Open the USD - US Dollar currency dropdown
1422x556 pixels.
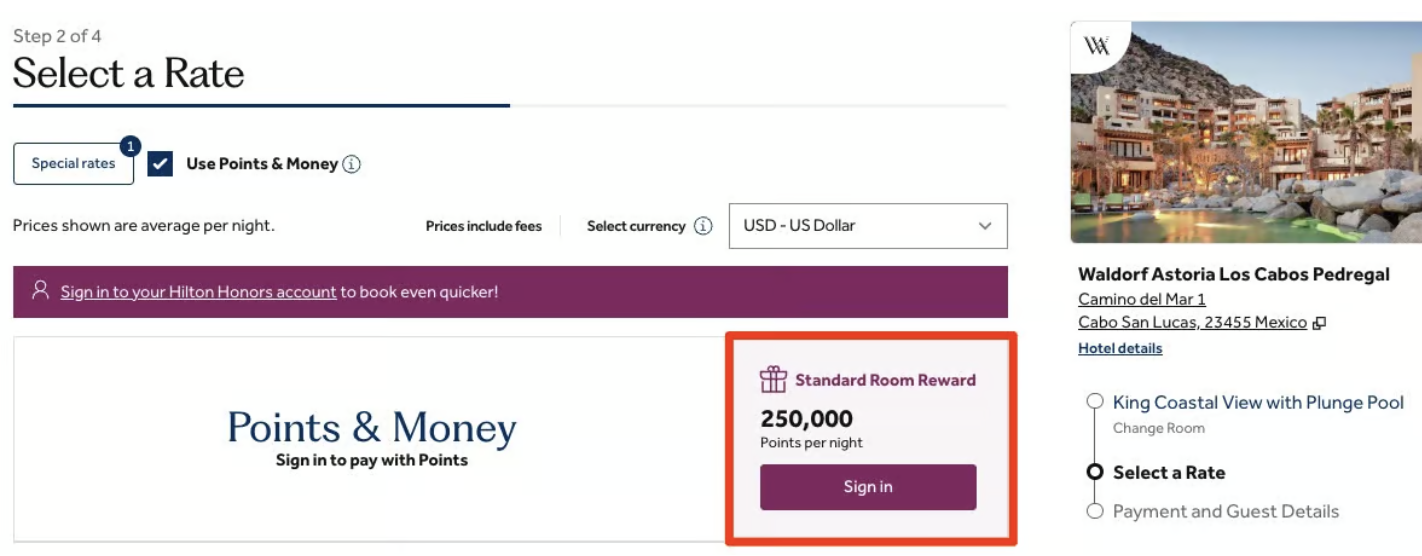[868, 226]
